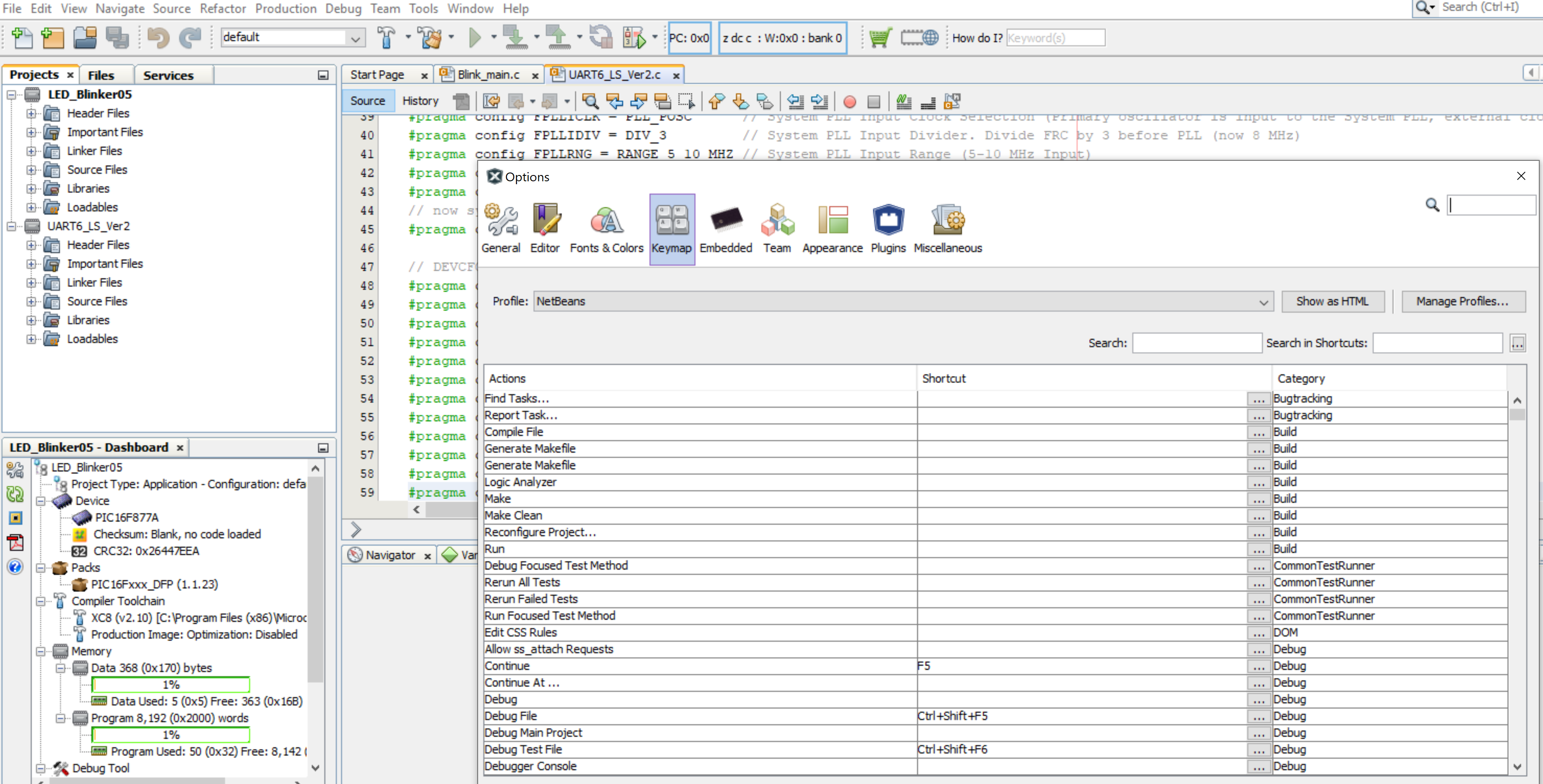Switch to the Start Page tab

click(377, 75)
